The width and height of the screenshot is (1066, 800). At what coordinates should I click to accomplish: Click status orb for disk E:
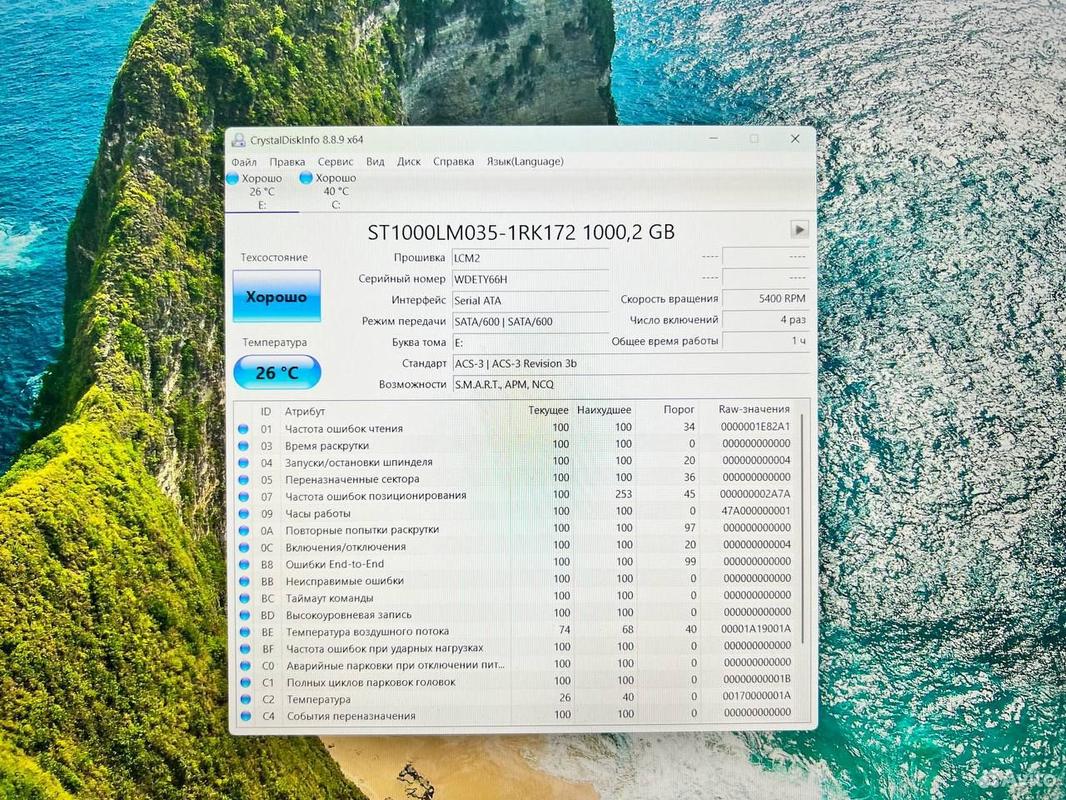point(233,178)
